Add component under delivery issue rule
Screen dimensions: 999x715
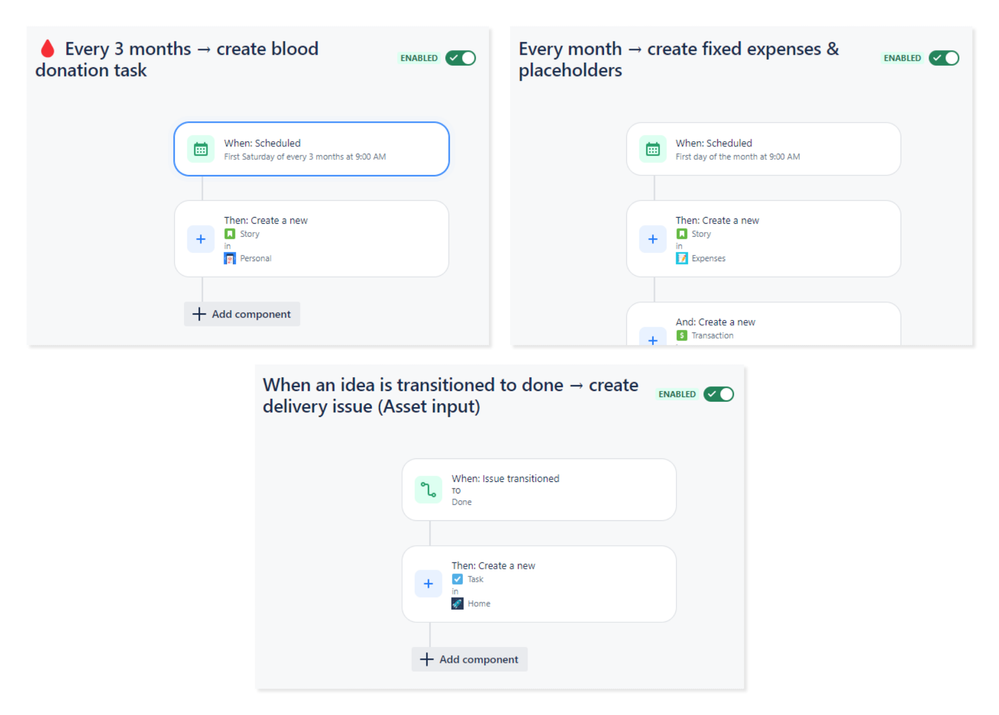coord(470,660)
